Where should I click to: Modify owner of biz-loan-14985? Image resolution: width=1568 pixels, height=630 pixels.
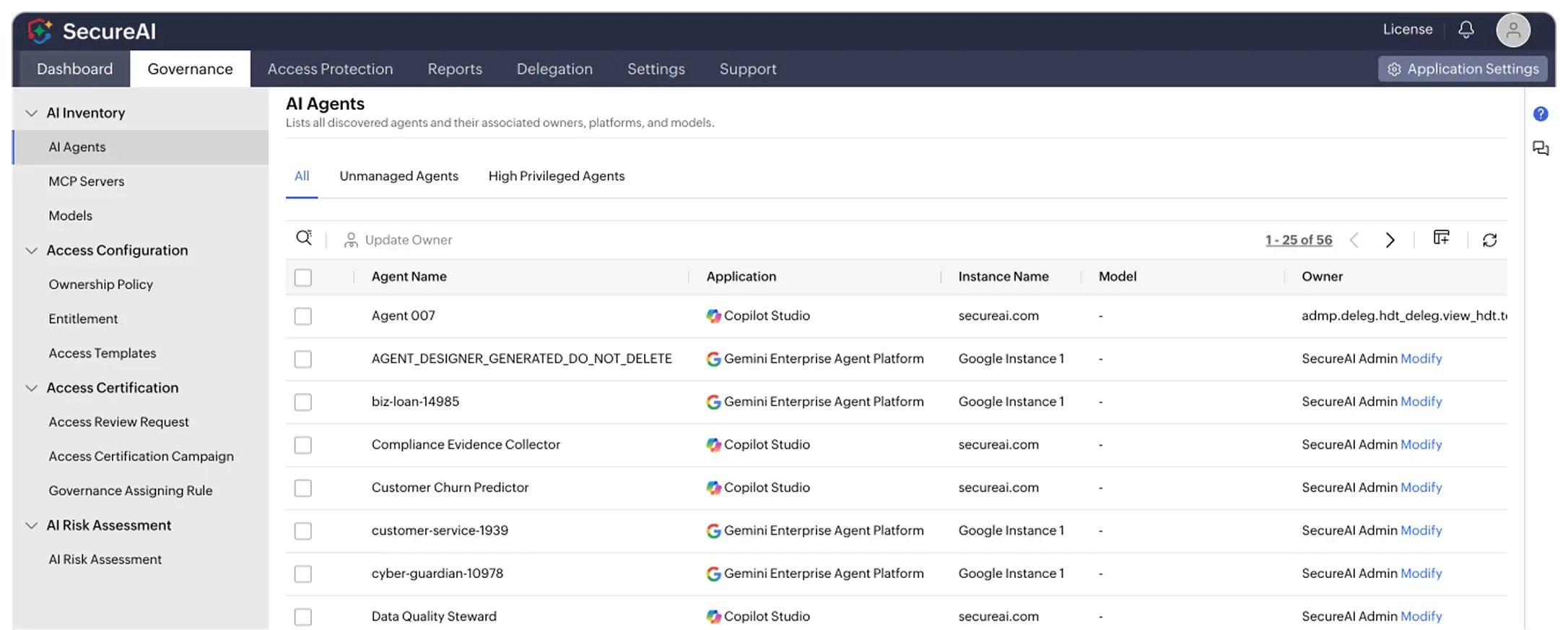coord(1421,401)
